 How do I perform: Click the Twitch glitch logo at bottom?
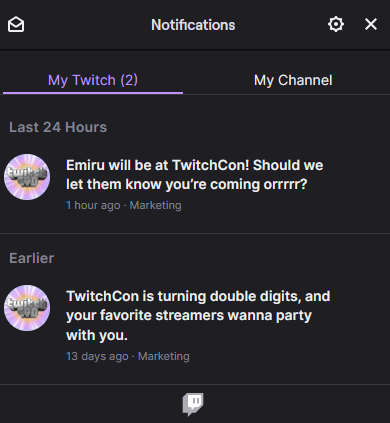click(193, 404)
